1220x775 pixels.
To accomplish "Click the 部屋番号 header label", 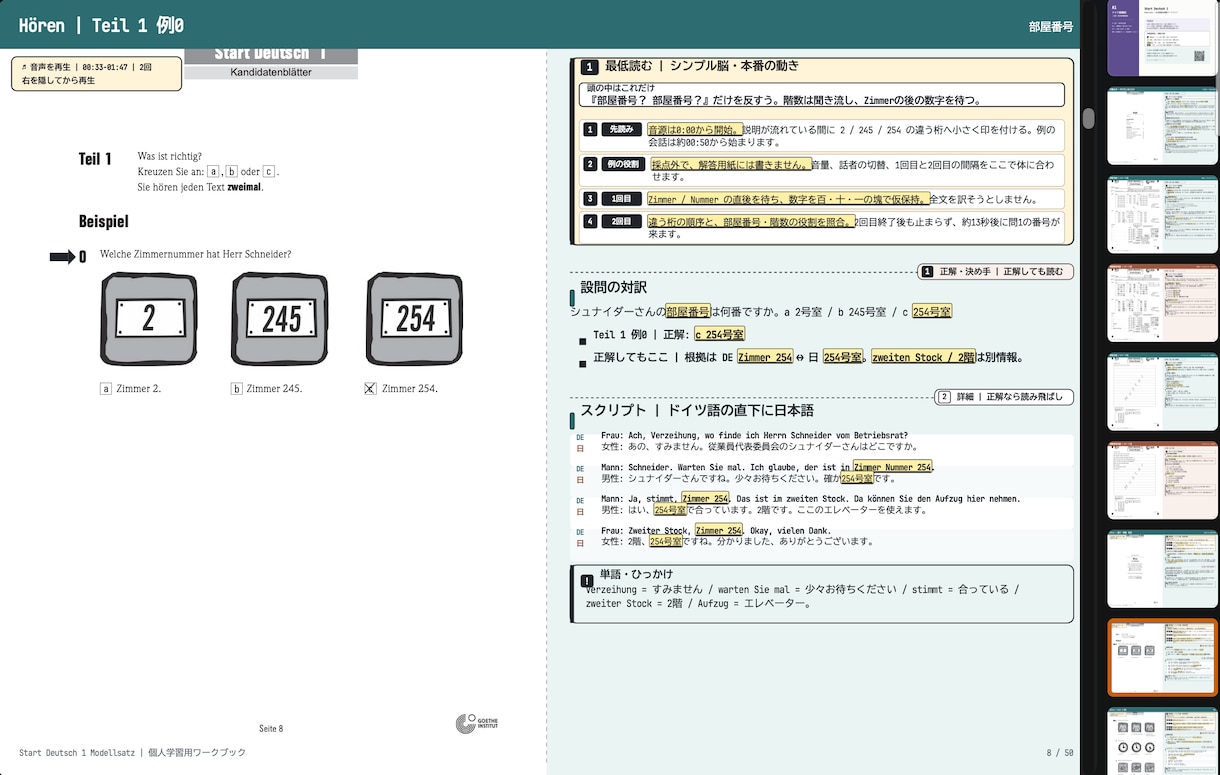I will click(1049, 26).
